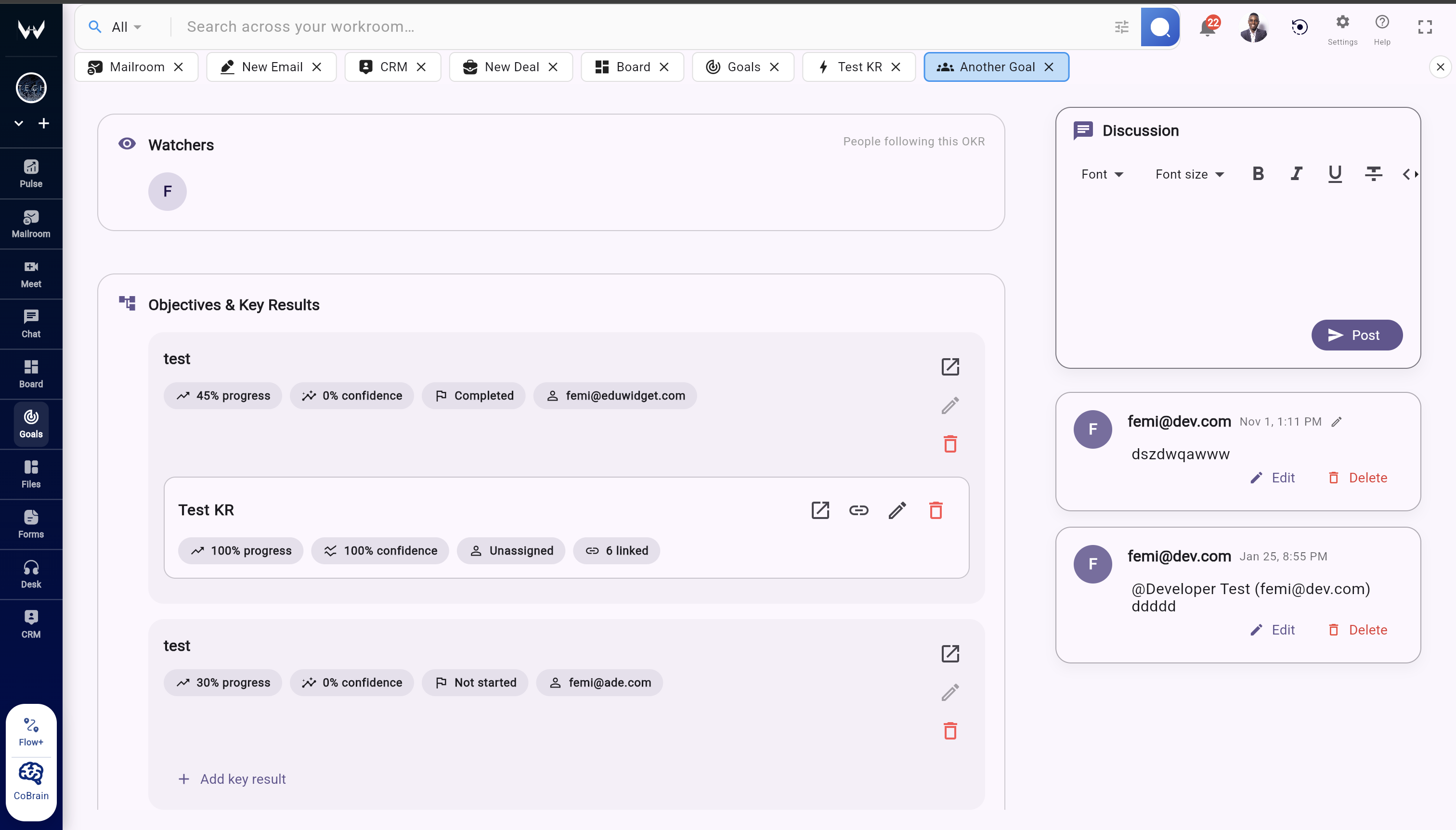Toggle underline in the Discussion toolbar
This screenshot has height=830, width=1456.
coord(1334,174)
